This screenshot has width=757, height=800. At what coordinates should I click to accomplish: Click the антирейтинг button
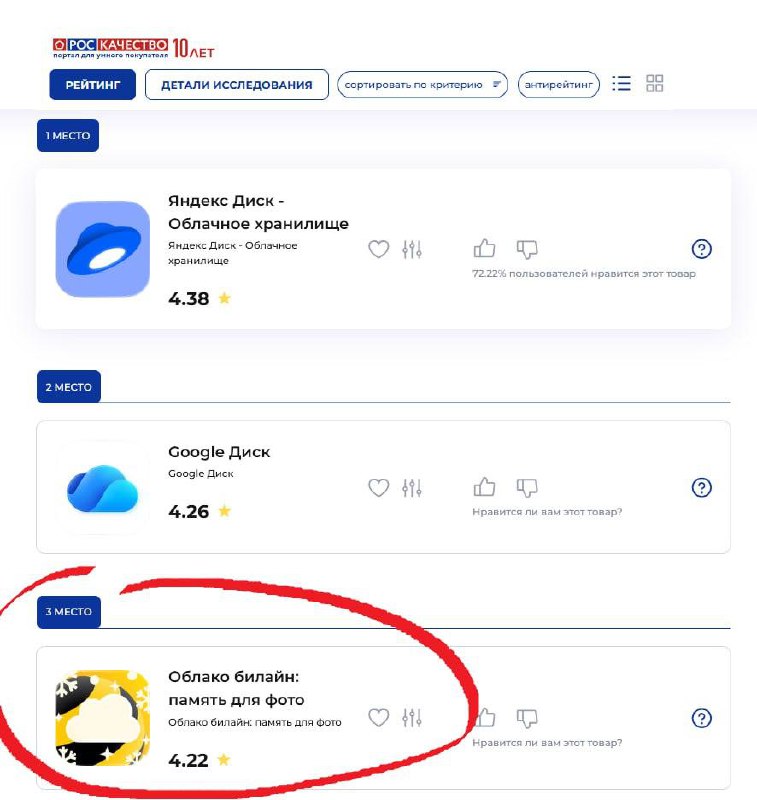(x=559, y=85)
